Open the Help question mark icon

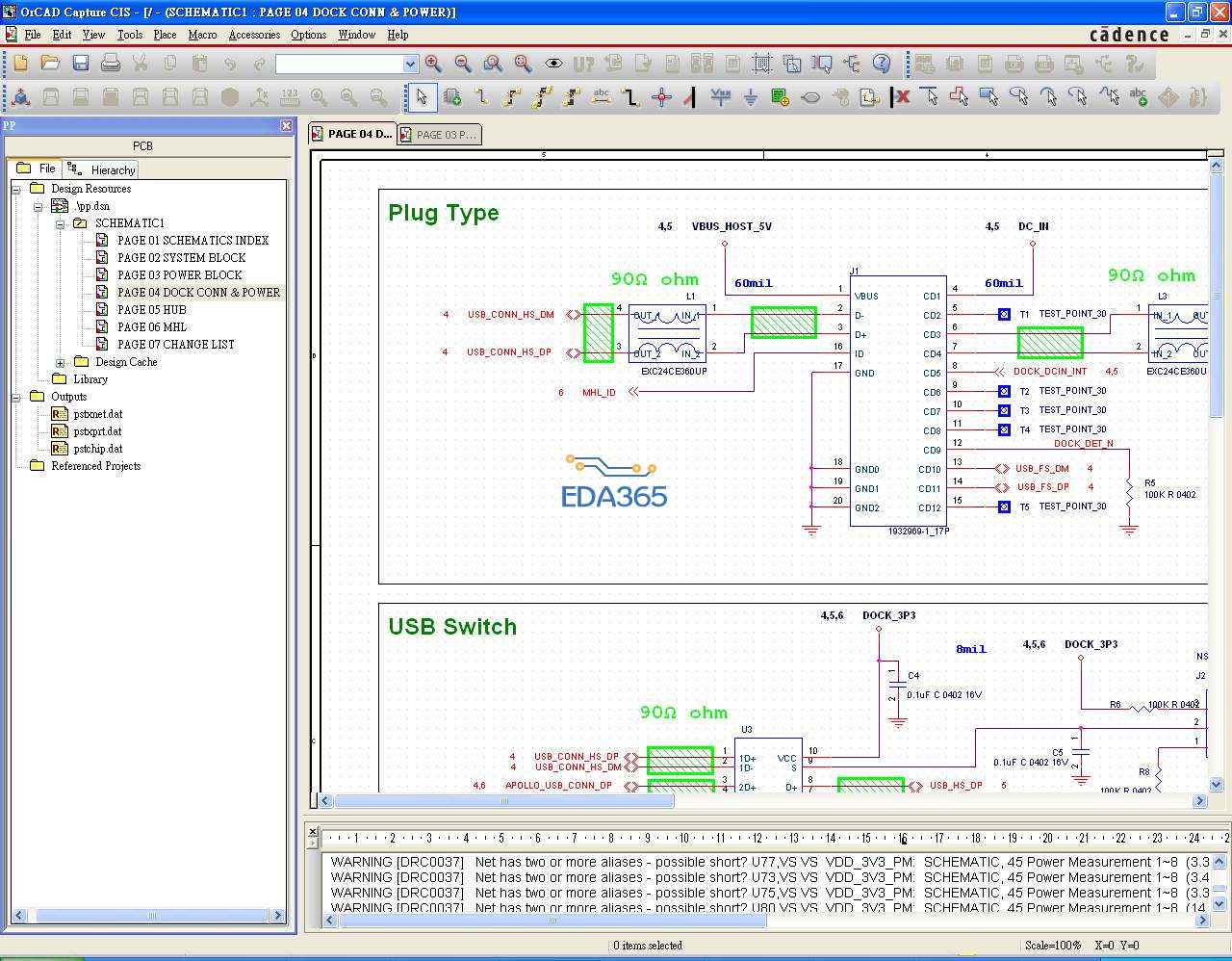point(882,64)
